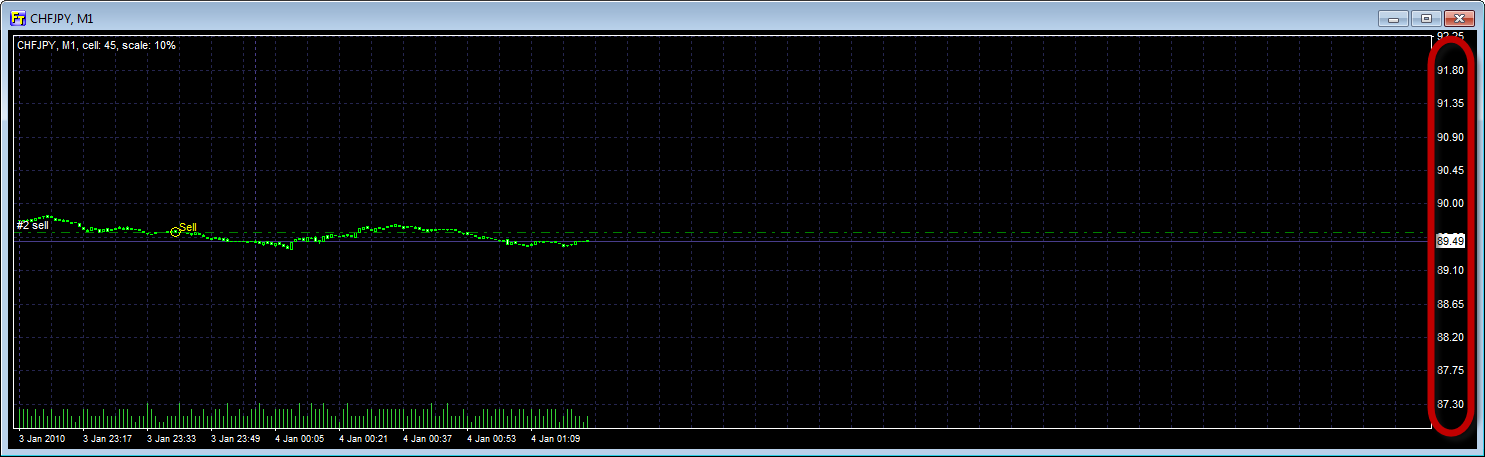Click the CHFJPY chart window icon
1485x457 pixels.
coord(17,18)
